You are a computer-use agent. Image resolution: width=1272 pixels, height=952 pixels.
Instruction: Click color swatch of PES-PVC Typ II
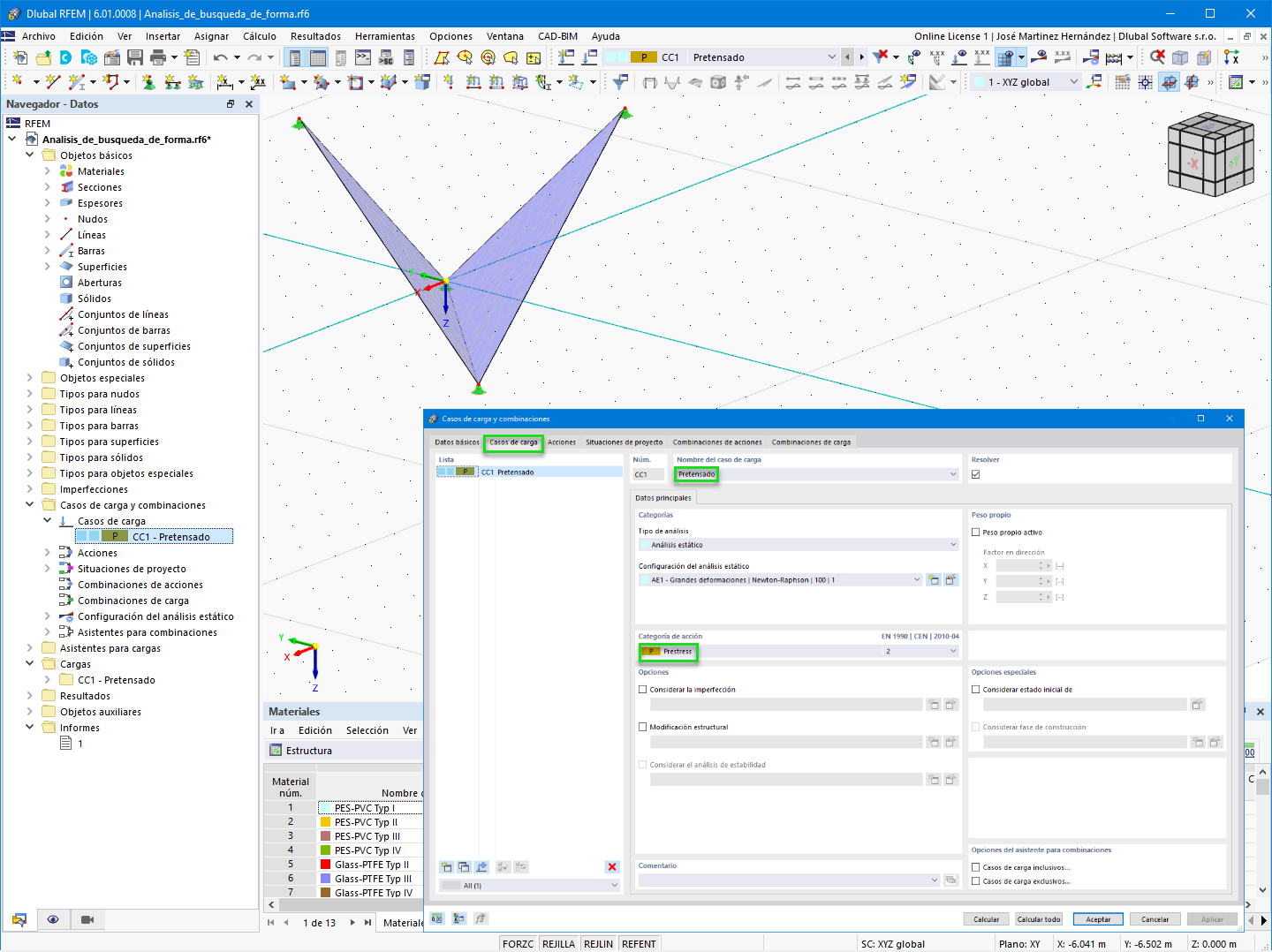pos(326,822)
